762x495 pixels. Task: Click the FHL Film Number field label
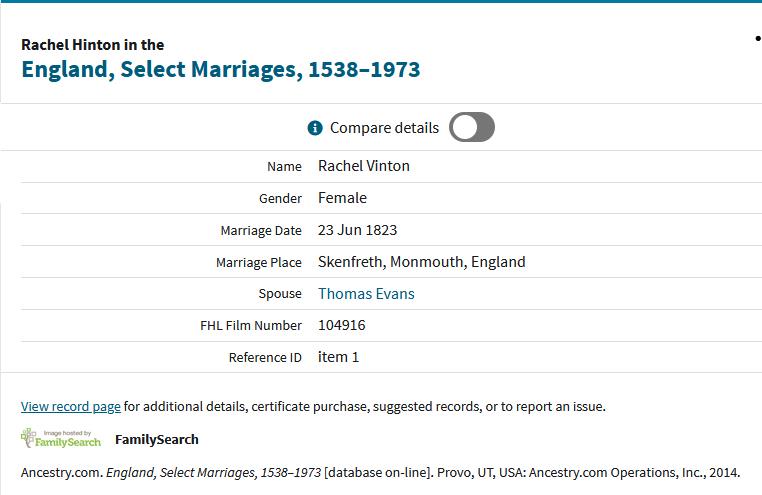[251, 326]
